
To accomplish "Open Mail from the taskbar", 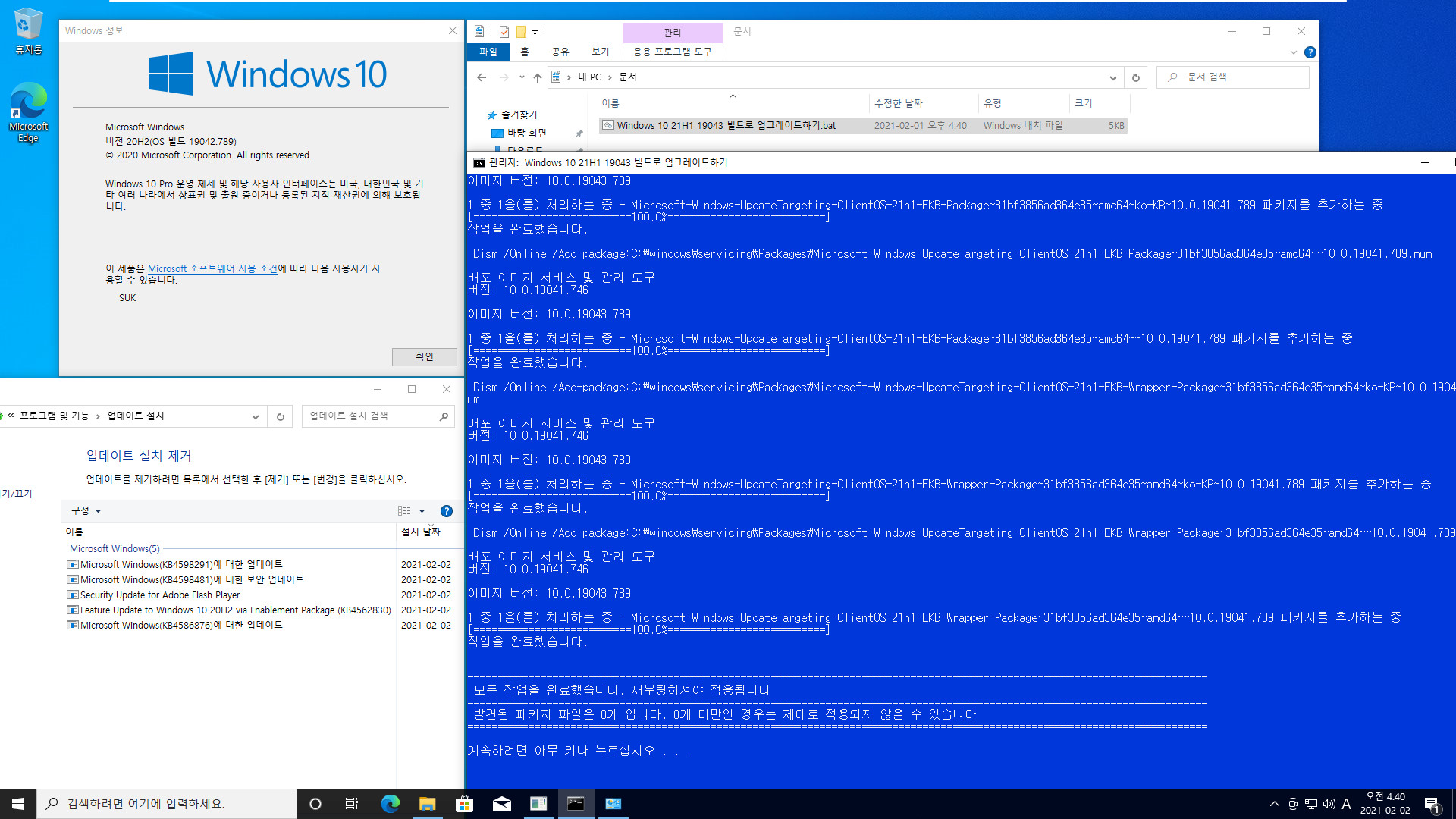I will click(501, 804).
